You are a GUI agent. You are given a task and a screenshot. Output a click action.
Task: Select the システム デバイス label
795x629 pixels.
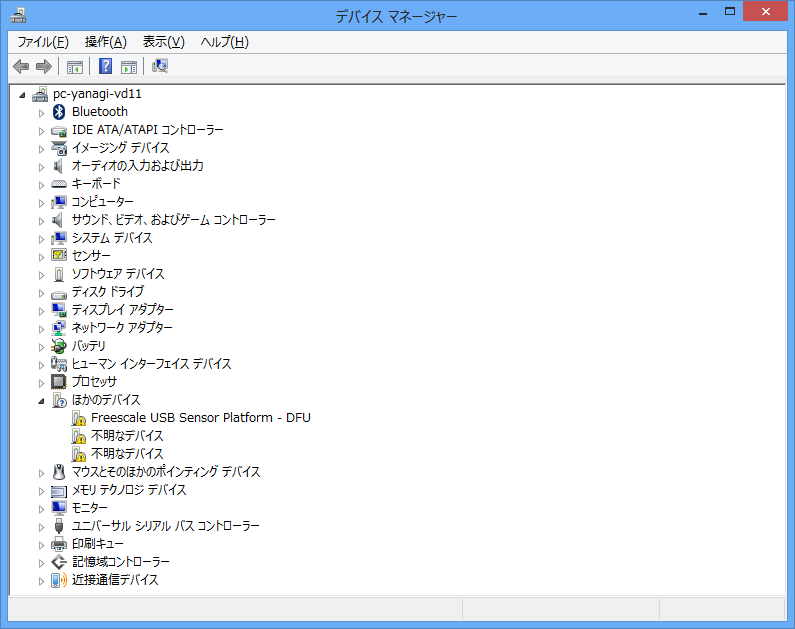click(112, 238)
